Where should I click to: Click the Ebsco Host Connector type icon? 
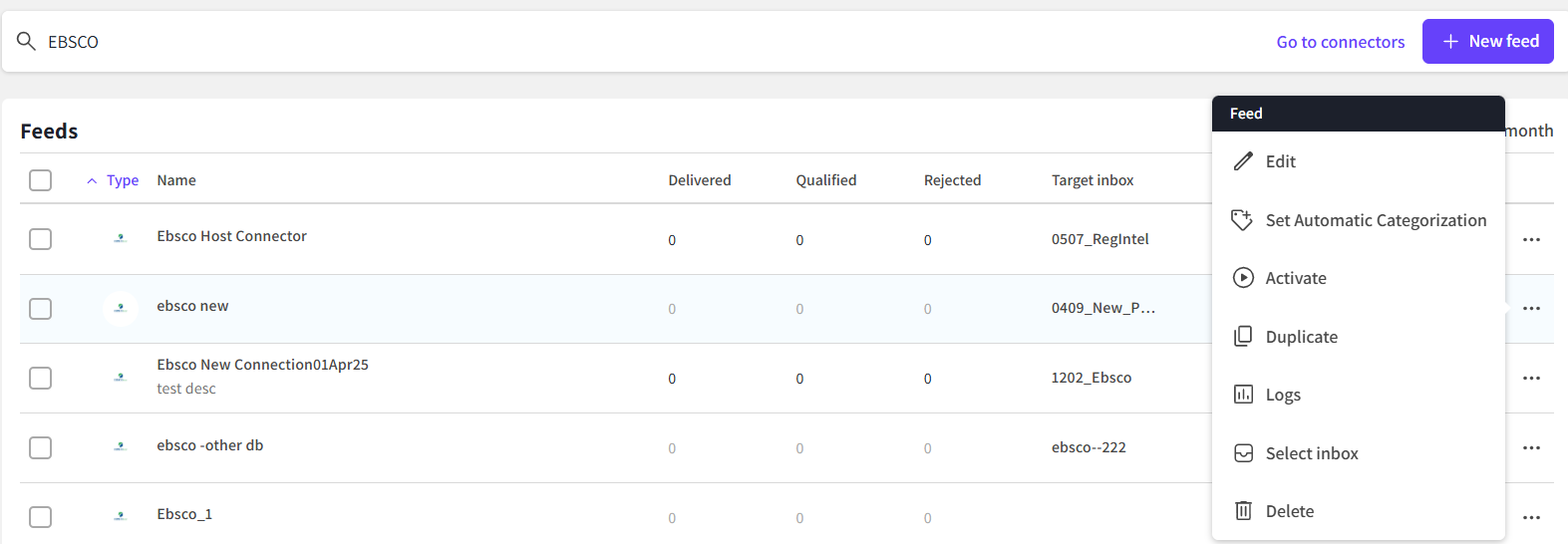point(121,238)
